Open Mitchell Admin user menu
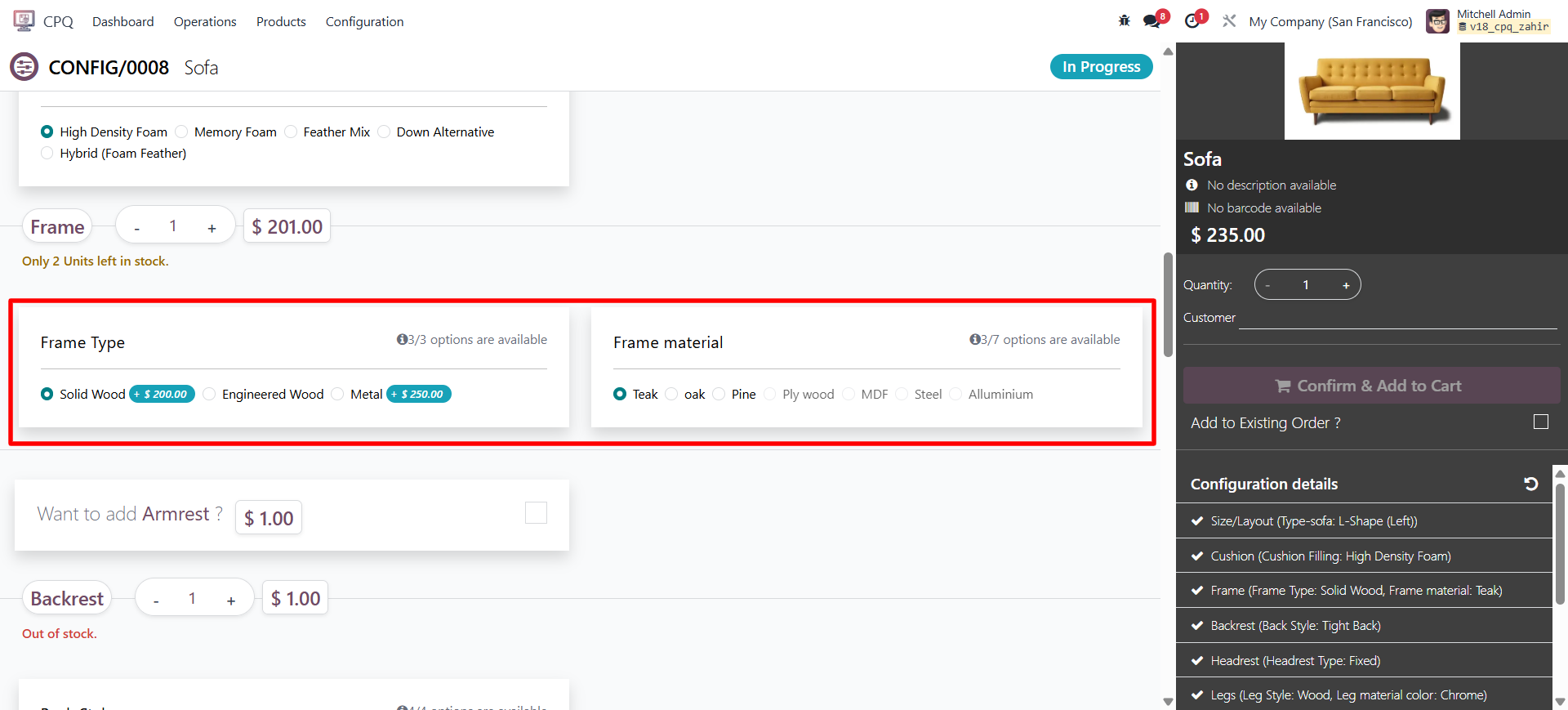 click(x=1487, y=21)
